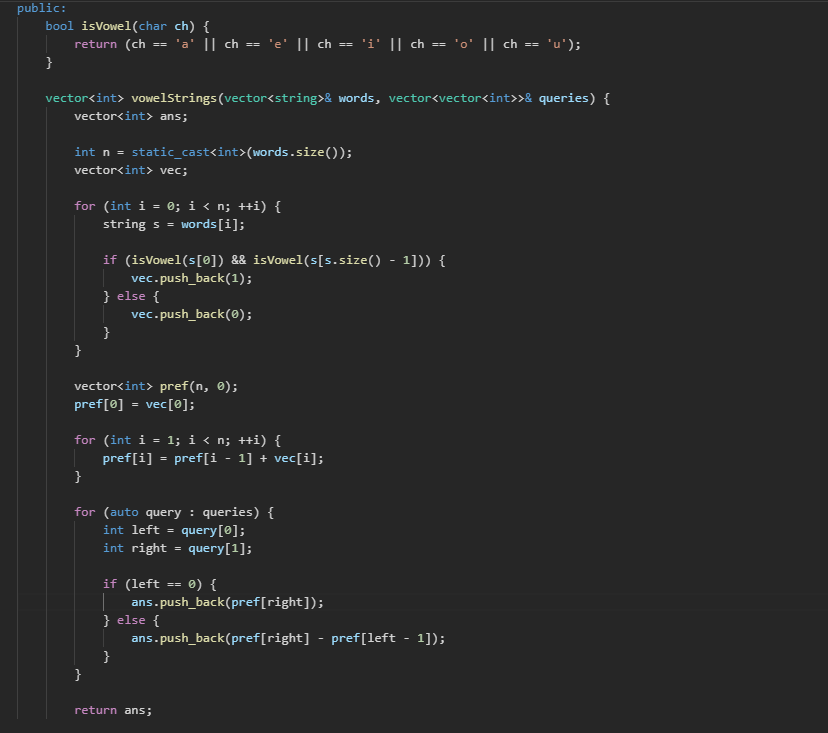The image size is (828, 733).
Task: Click 'pref[left - 1]' in the subtraction line
Action: click(381, 638)
